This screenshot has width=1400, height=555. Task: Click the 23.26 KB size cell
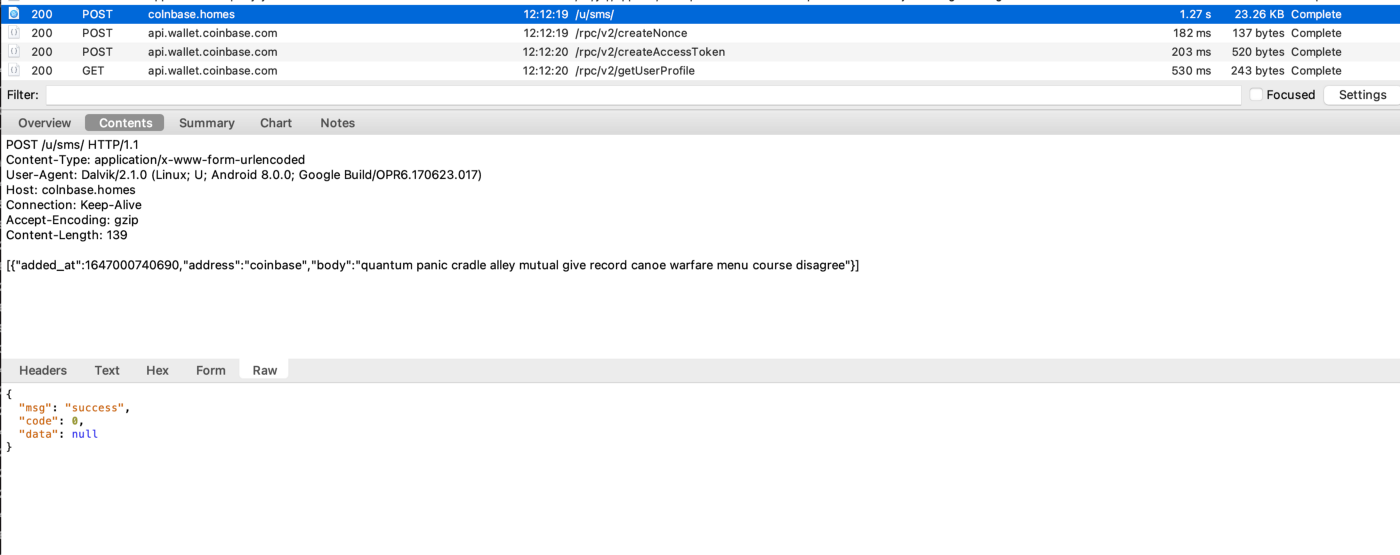(1259, 14)
